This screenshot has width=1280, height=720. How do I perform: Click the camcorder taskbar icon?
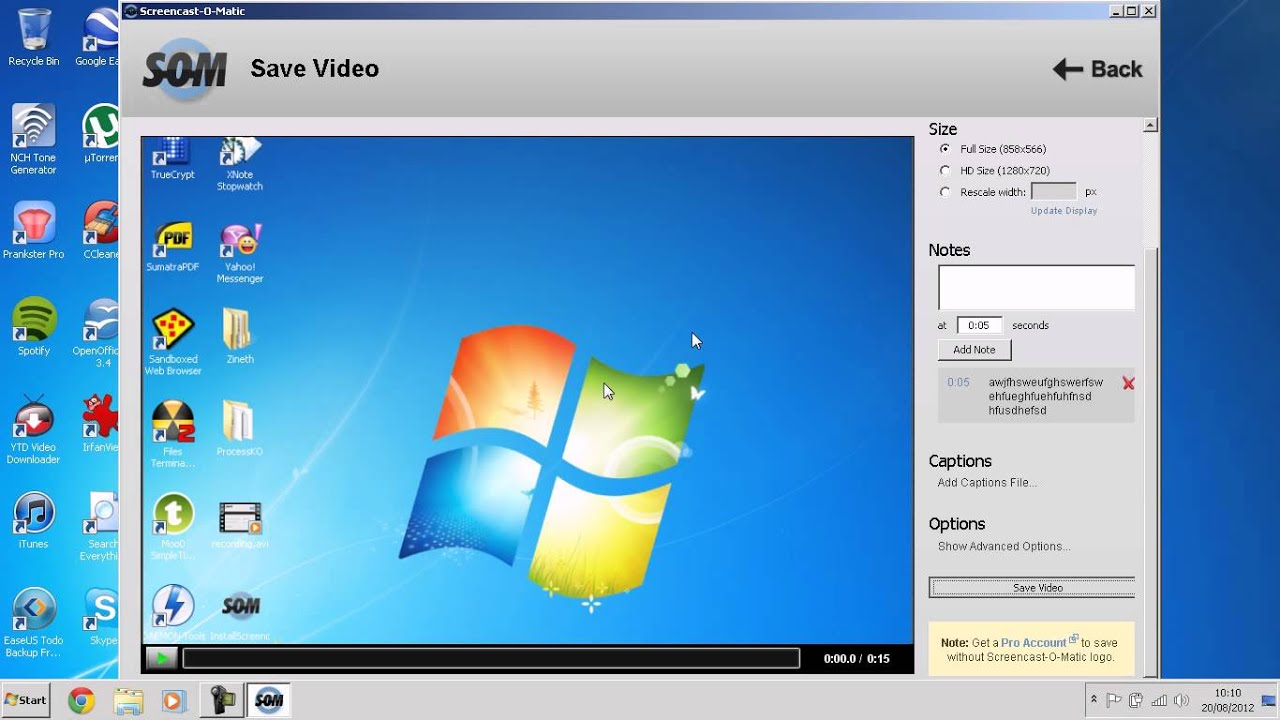pos(222,701)
